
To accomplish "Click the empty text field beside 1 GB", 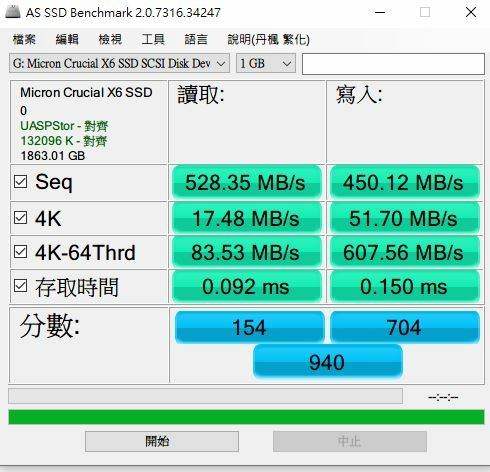I will (393, 64).
